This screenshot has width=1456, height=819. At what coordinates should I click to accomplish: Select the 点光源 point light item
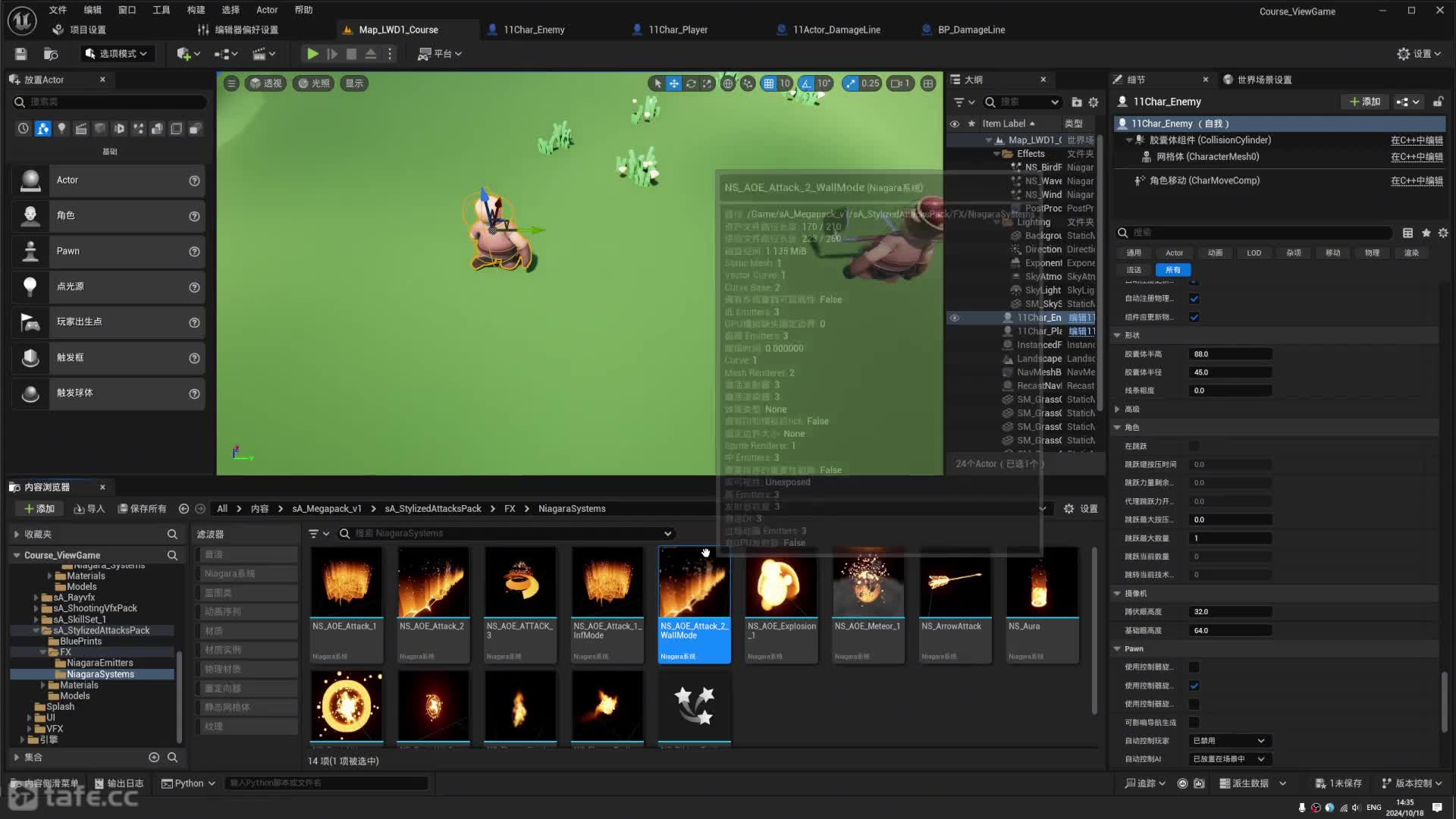pyautogui.click(x=108, y=287)
